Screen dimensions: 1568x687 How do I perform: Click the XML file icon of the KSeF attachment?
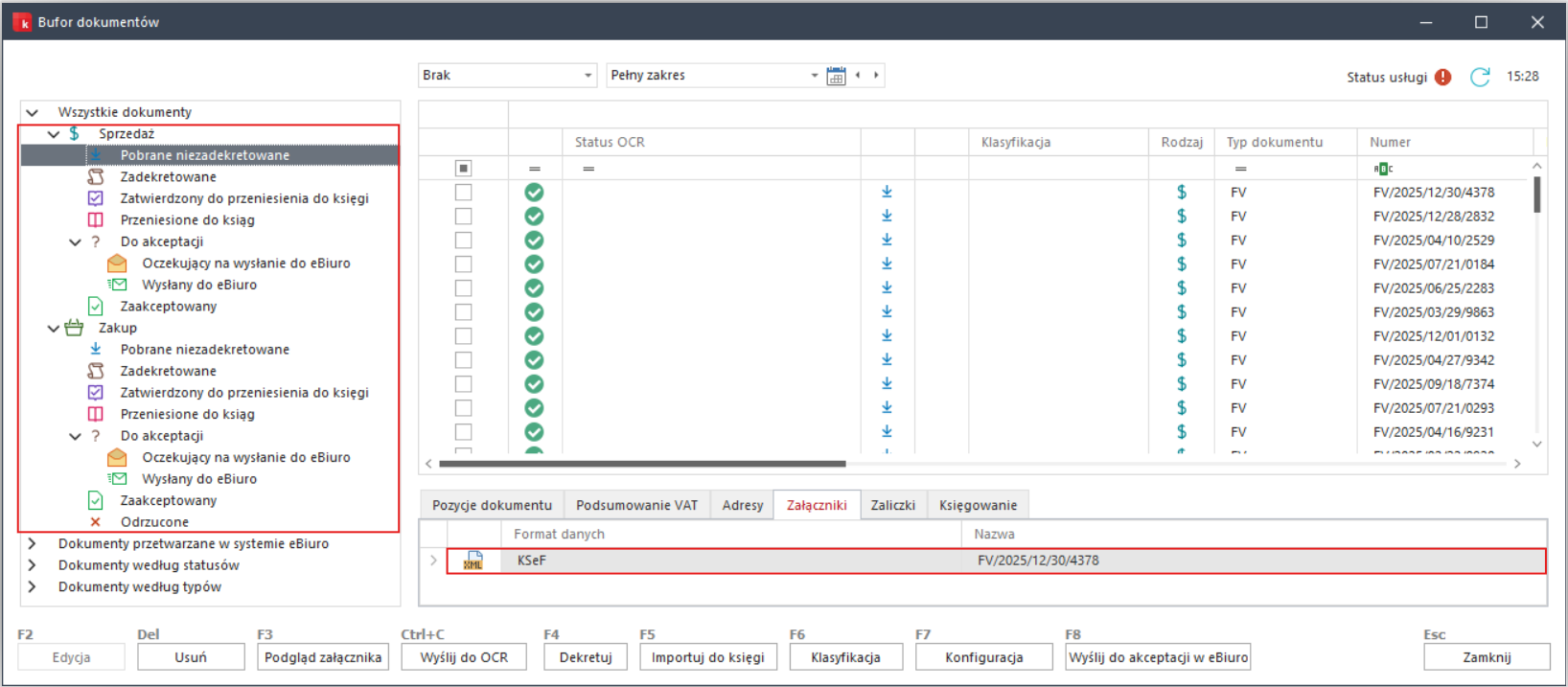click(473, 561)
